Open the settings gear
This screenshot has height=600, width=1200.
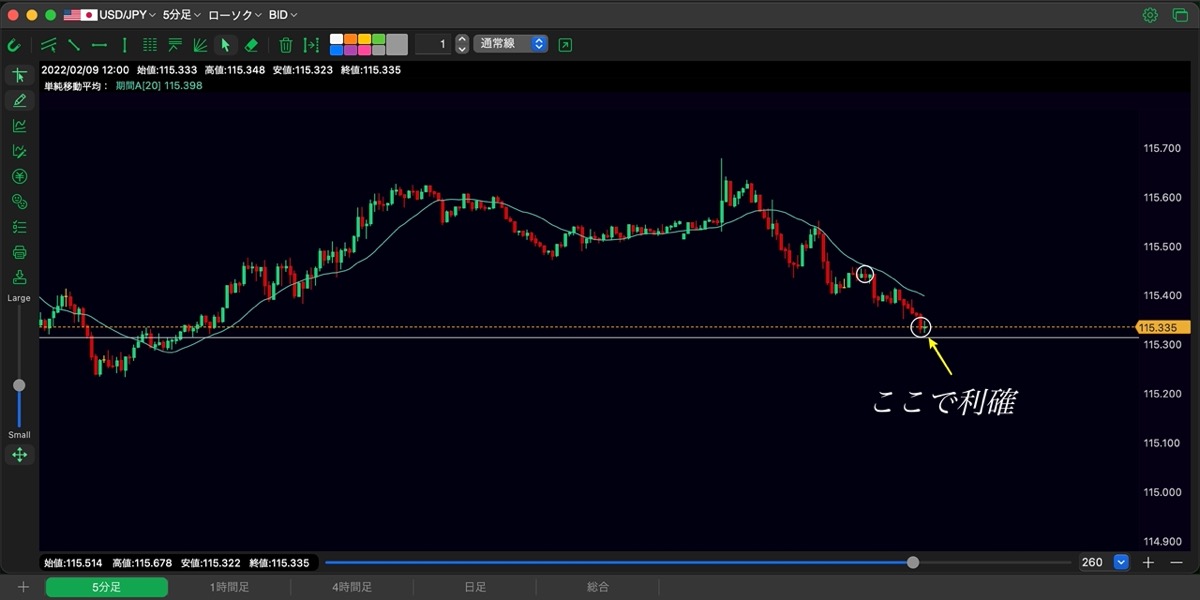1150,15
